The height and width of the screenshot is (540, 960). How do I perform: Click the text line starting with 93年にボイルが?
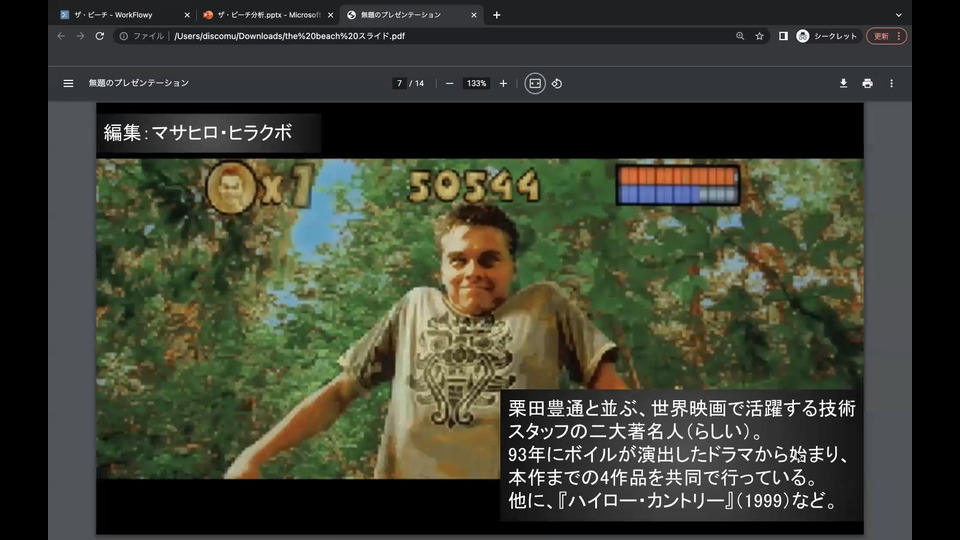(679, 454)
